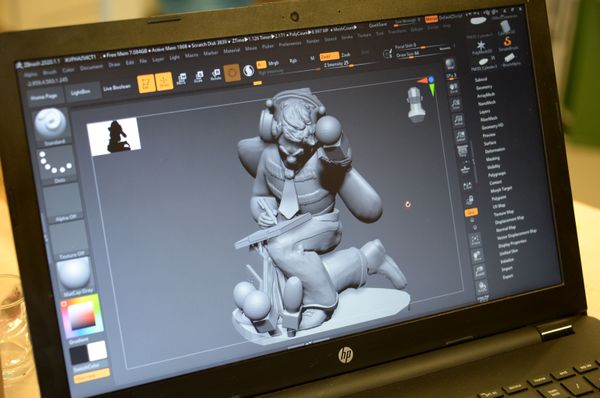600x398 pixels.
Task: Click the XYZ axis orientation indicator
Action: 428,85
